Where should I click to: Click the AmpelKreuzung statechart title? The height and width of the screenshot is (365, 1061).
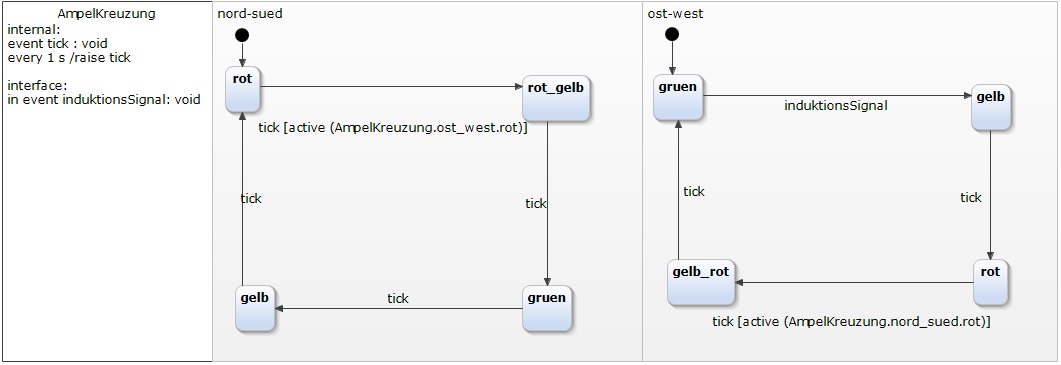tap(106, 14)
